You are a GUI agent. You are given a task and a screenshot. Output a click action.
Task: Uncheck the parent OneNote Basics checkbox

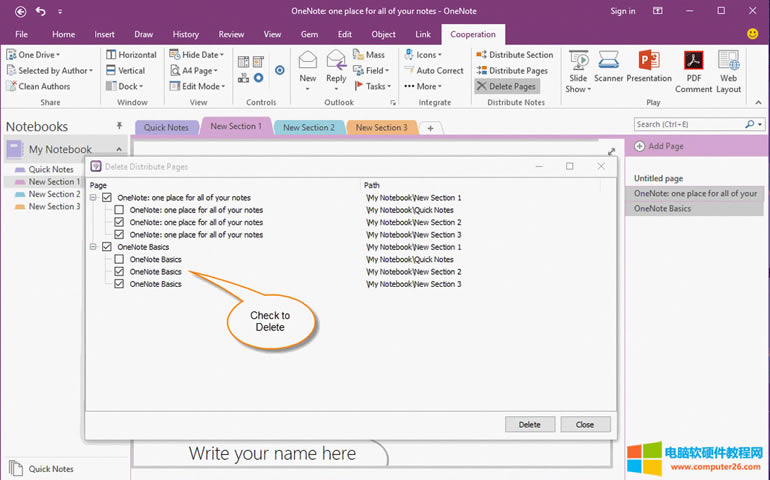pos(107,247)
